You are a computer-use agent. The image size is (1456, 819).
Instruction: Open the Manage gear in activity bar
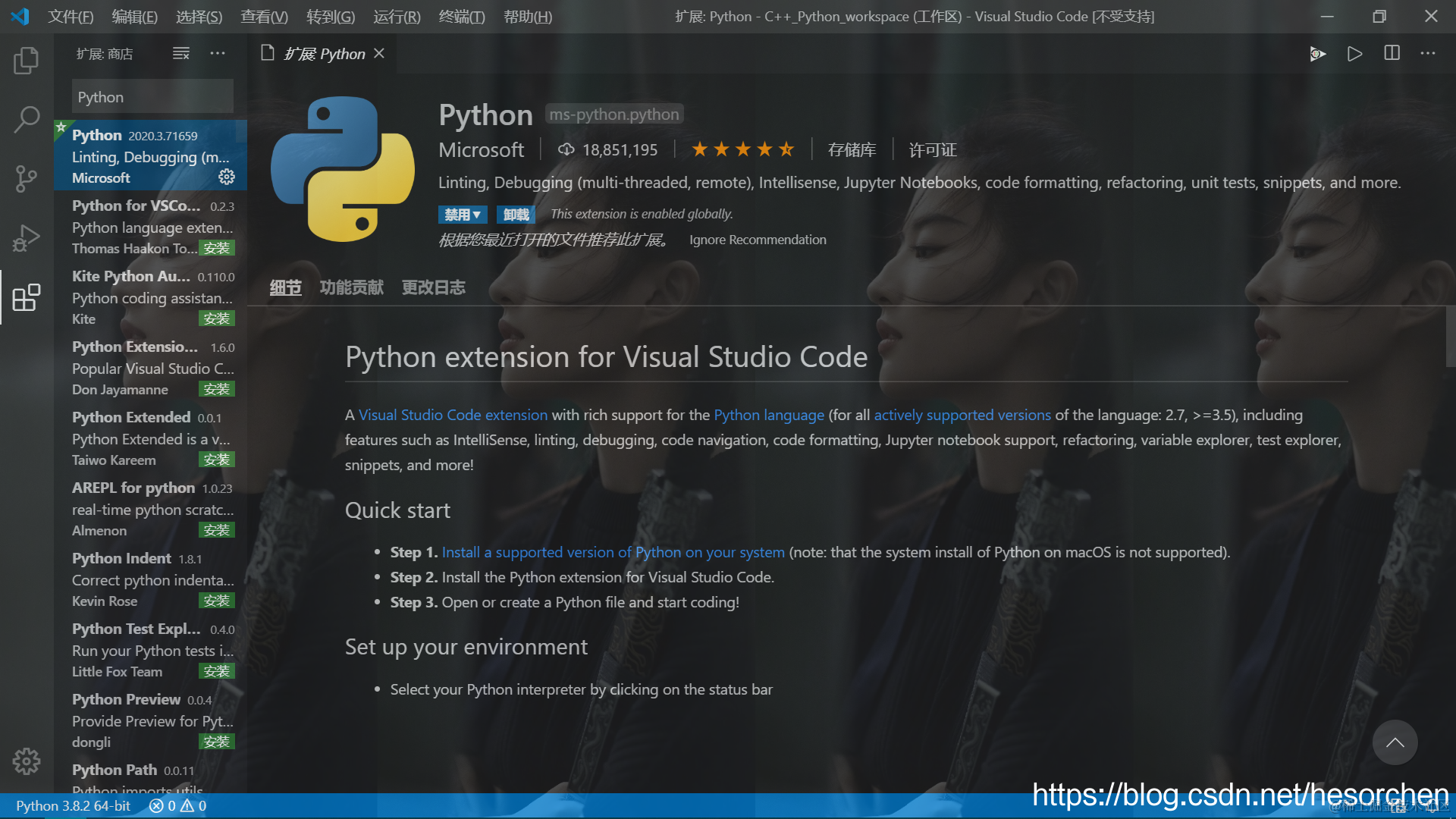27,761
